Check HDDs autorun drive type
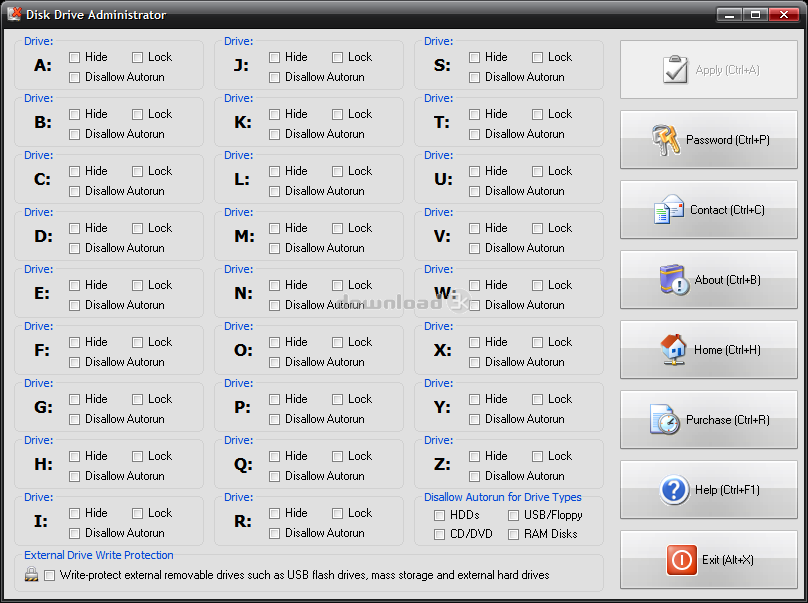Screen dimensions: 808x603 coord(440,515)
